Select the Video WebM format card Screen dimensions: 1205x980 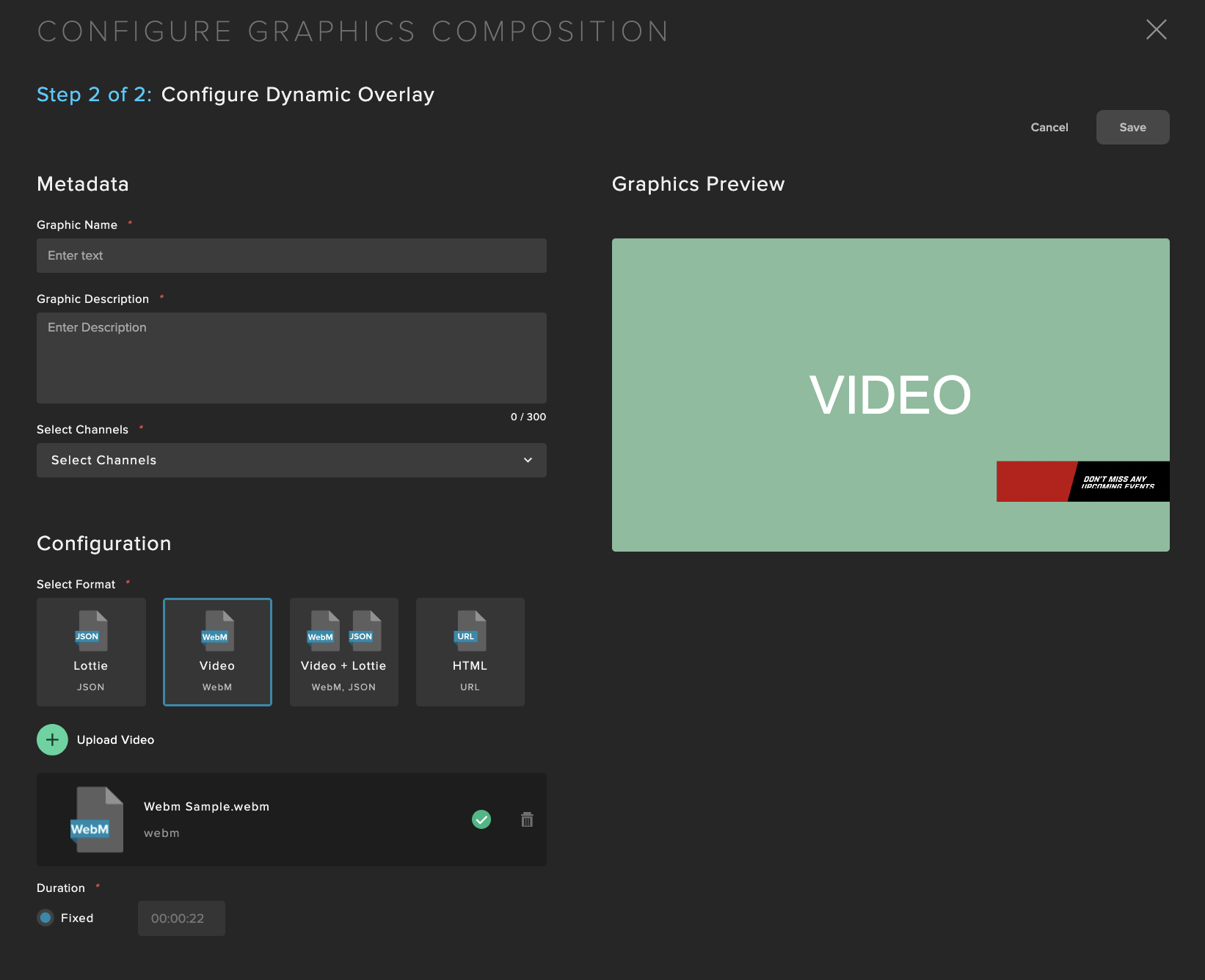click(217, 651)
